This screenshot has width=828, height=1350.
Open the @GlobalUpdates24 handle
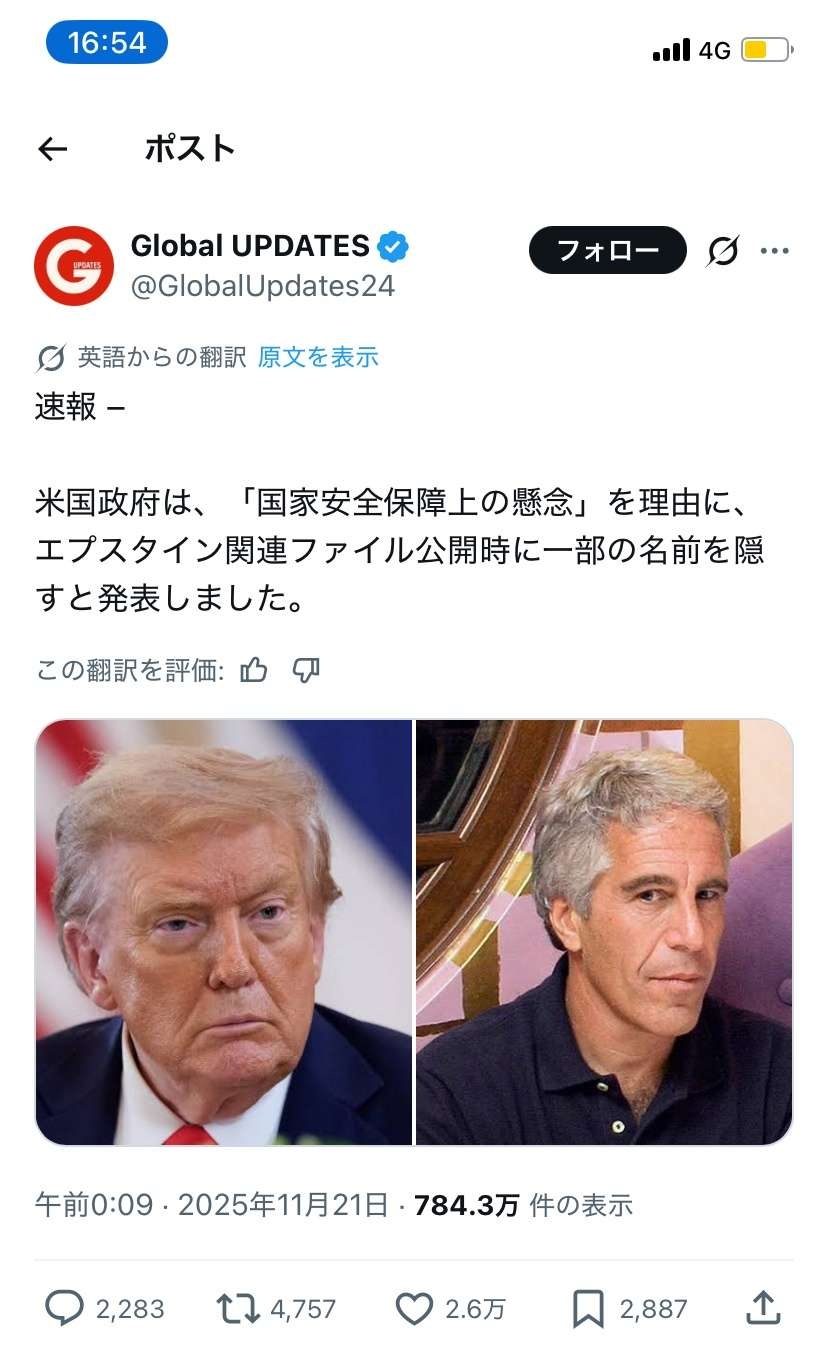[263, 287]
